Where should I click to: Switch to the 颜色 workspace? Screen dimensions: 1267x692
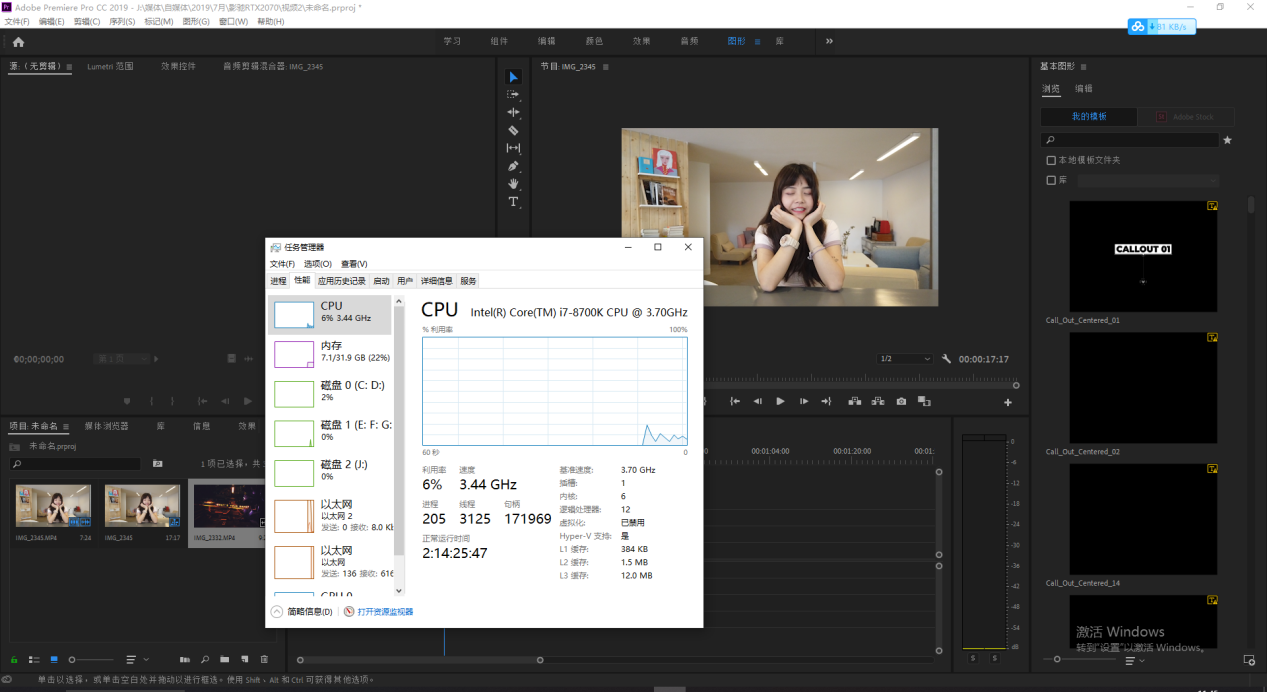594,41
